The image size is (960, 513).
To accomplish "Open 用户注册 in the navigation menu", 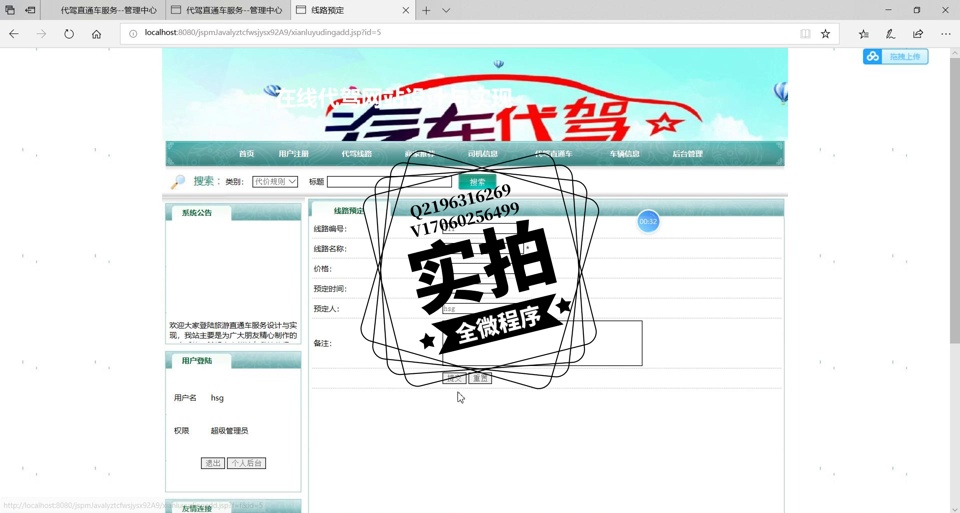I will pos(293,154).
